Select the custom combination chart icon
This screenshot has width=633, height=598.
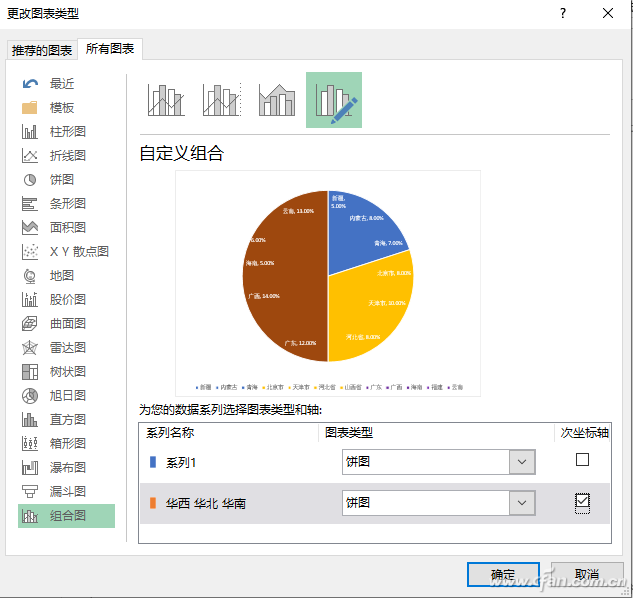coord(334,100)
